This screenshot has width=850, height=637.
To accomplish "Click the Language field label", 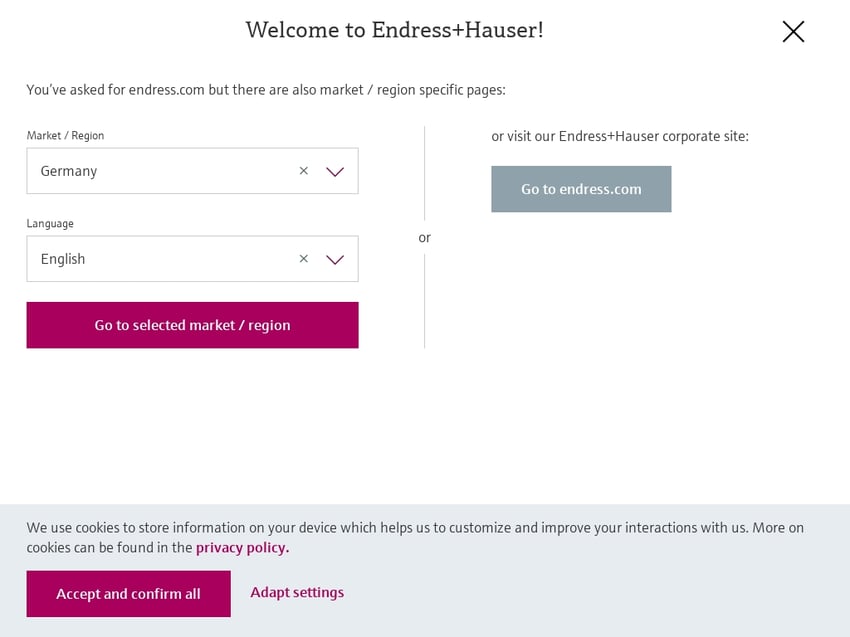I will 50,224.
